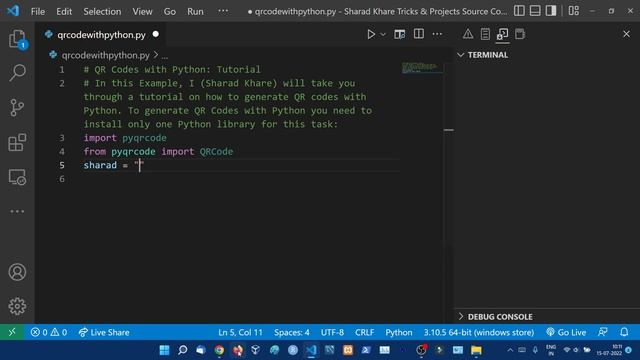
Task: Open the Remote Explorer view
Action: (17, 177)
